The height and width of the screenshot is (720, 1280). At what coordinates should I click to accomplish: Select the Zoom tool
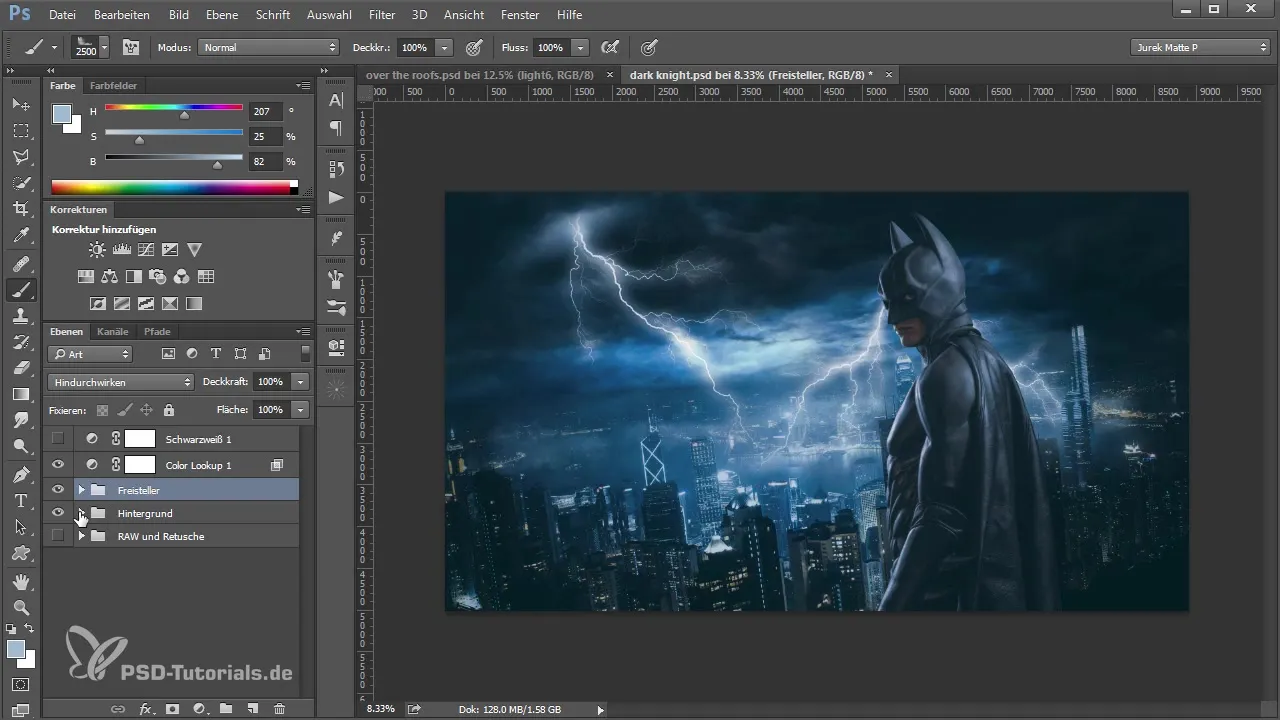(20, 607)
